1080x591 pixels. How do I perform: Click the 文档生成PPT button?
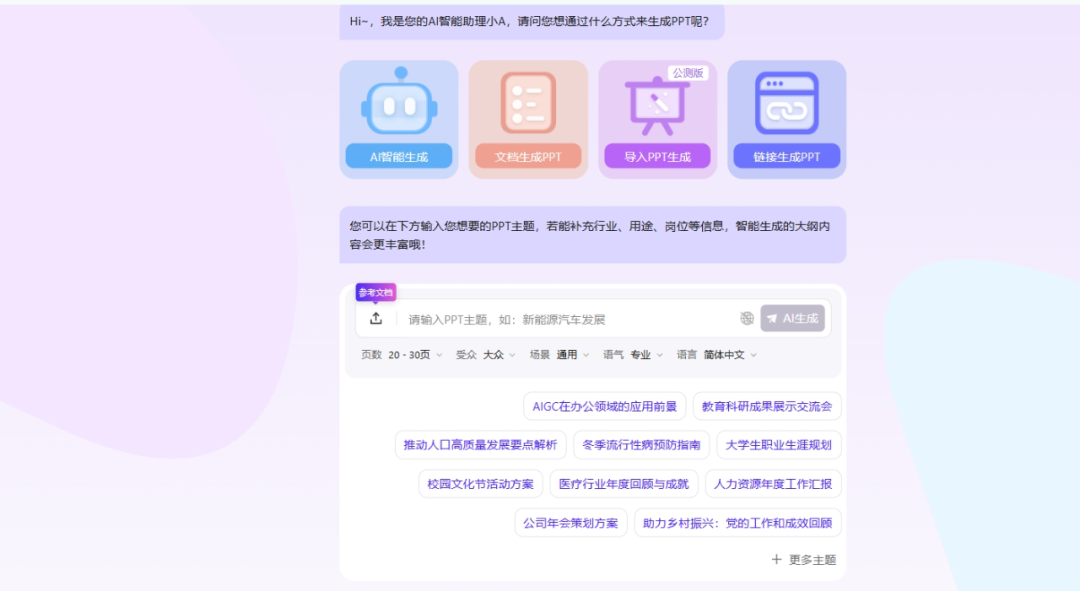(528, 156)
